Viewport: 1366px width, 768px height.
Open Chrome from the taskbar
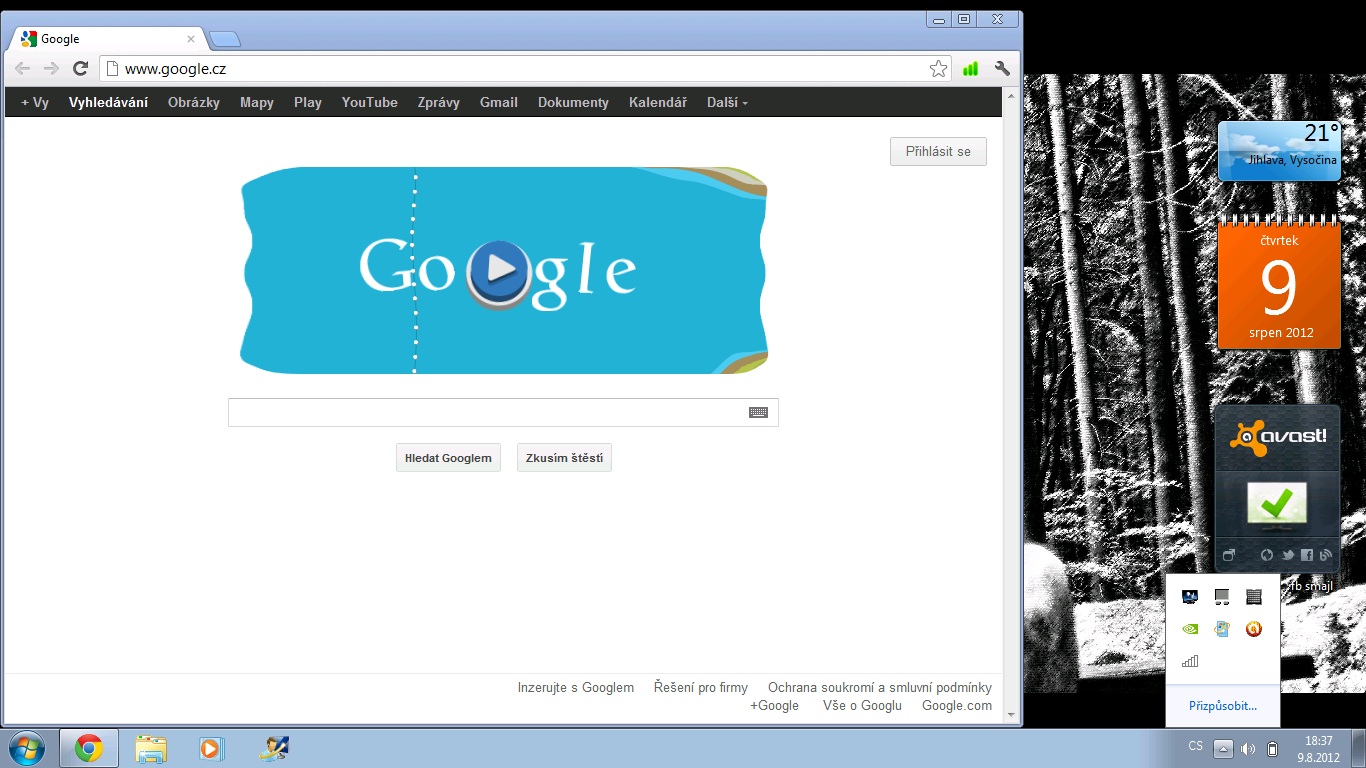pos(89,748)
